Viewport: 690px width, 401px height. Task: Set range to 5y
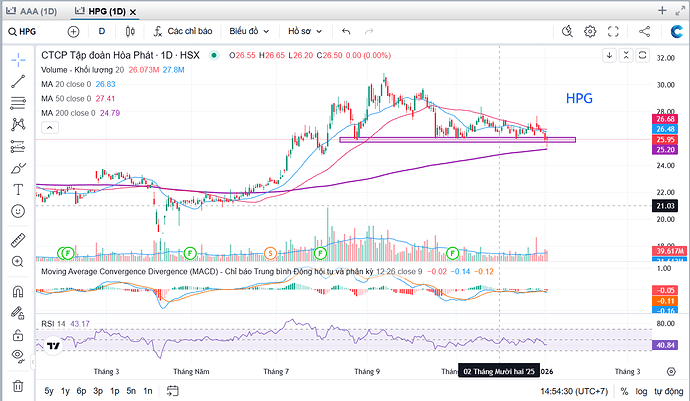[49, 391]
